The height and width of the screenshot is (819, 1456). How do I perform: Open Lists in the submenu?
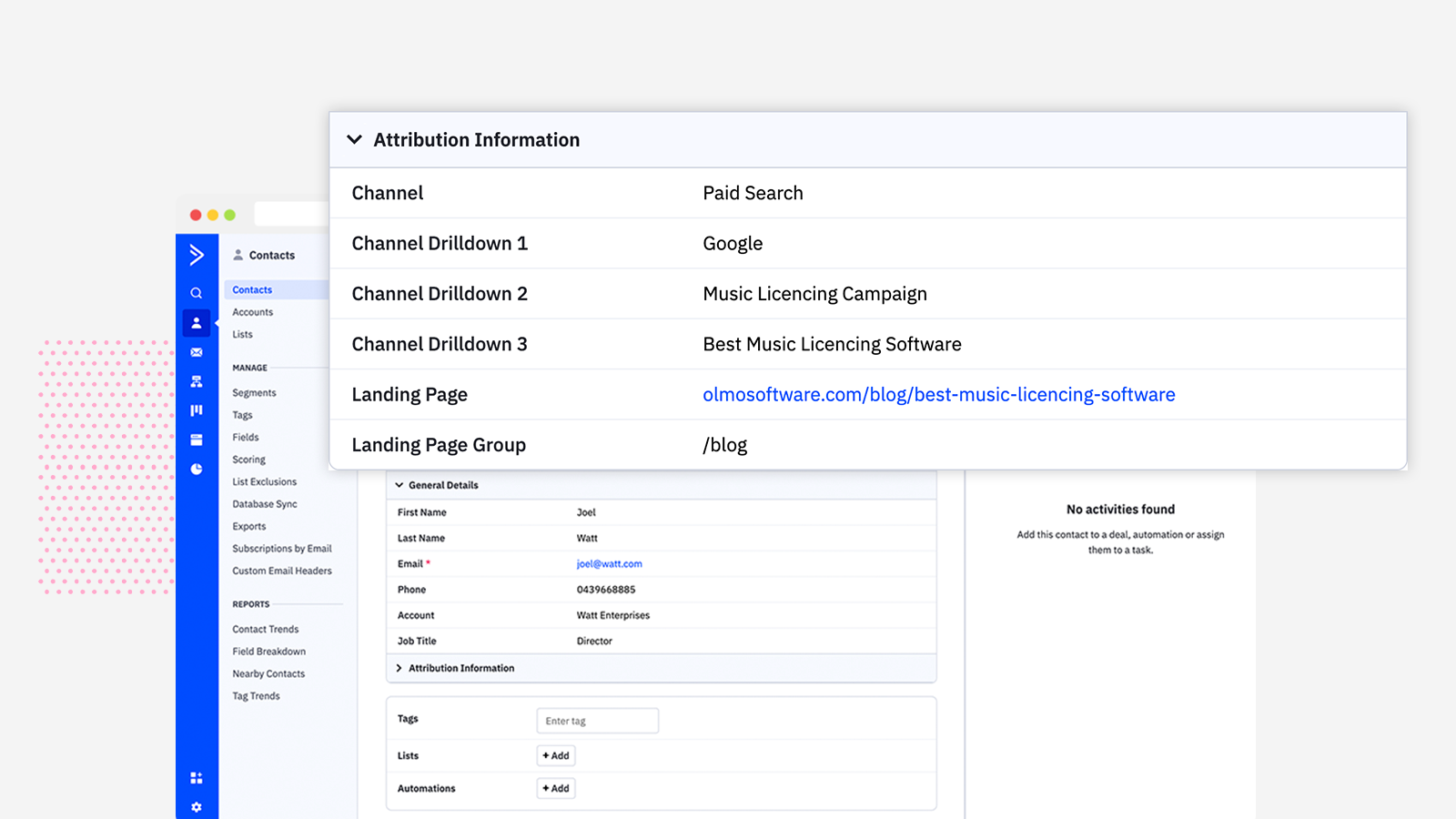242,334
